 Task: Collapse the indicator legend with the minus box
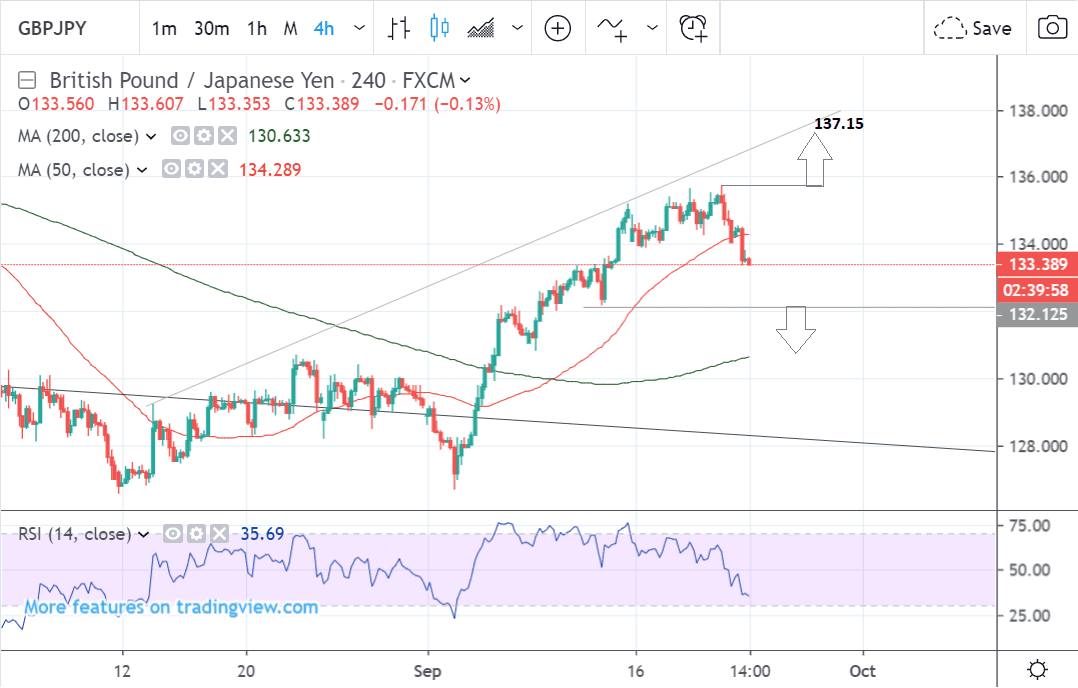pyautogui.click(x=28, y=81)
